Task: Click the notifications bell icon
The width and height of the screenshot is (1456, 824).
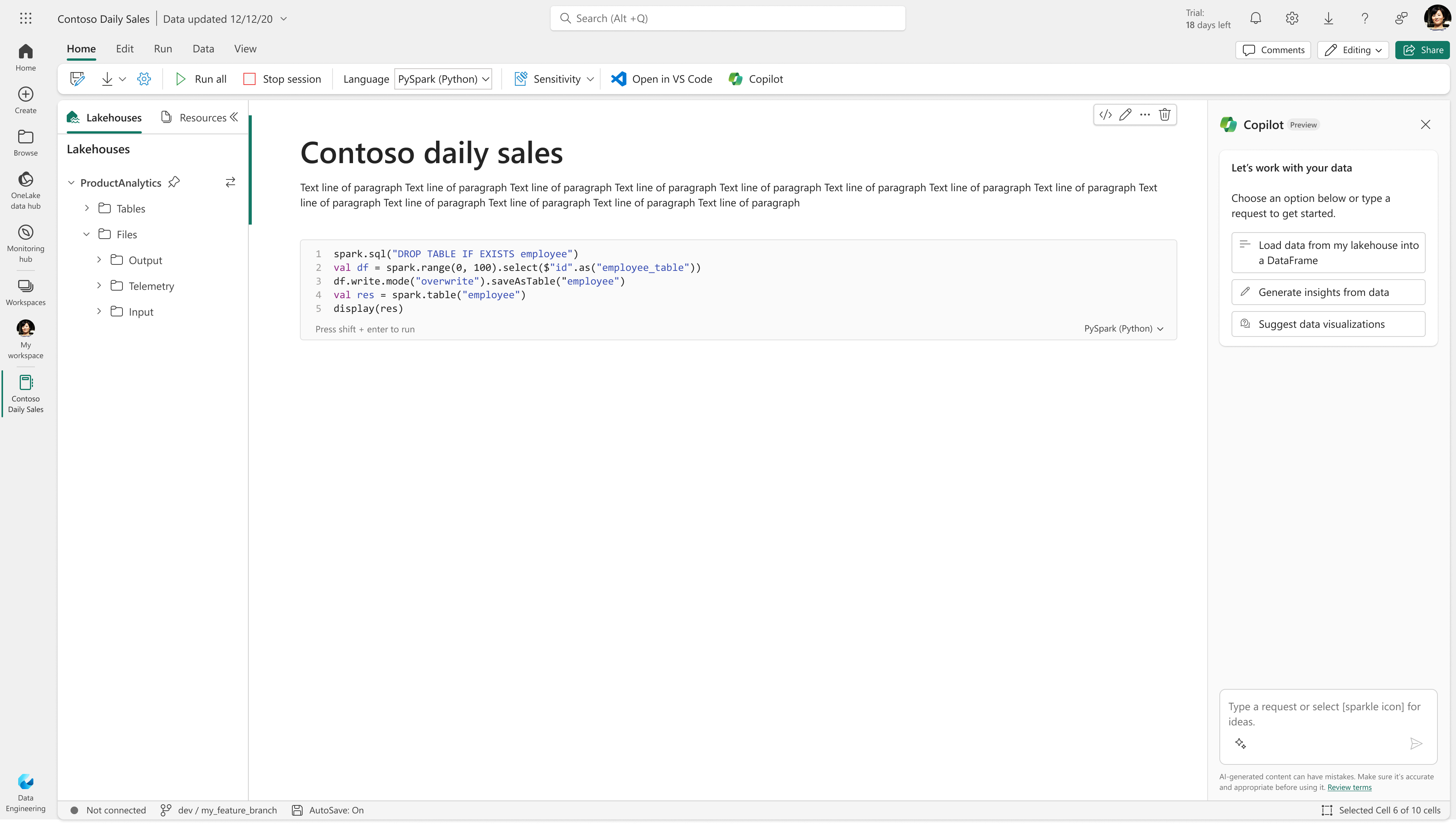Action: tap(1255, 19)
